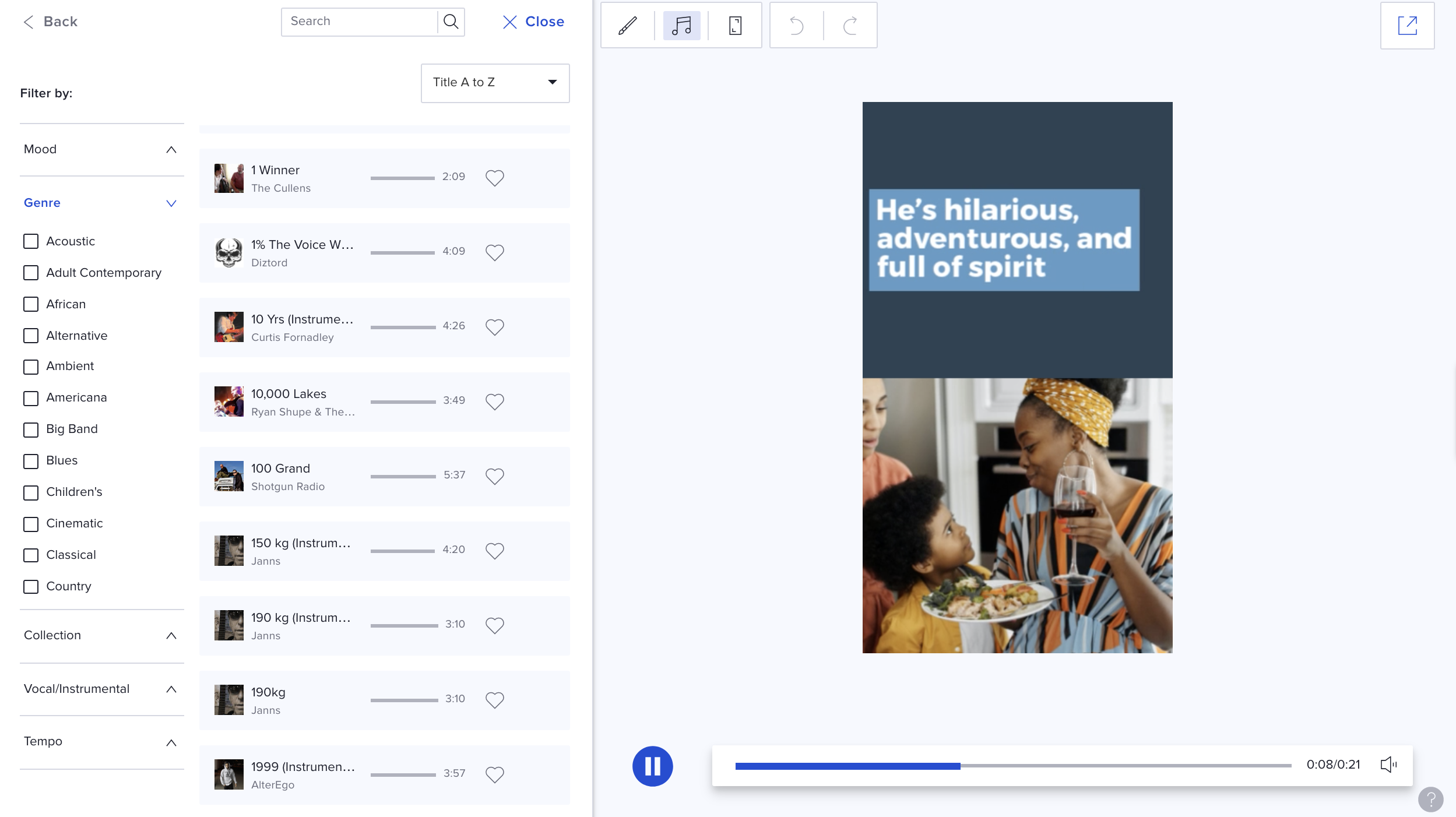
Task: Click the Shotgun Radio artist name
Action: pyautogui.click(x=288, y=487)
